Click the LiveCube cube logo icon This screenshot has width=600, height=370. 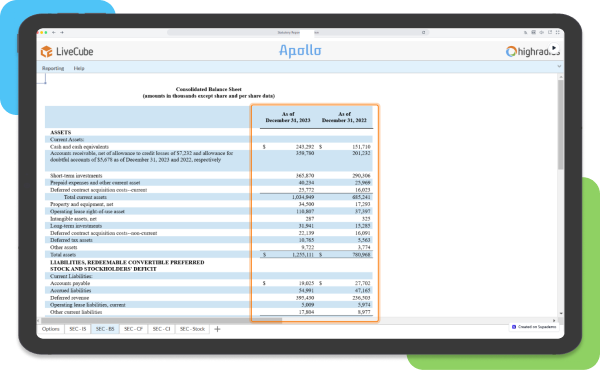(x=46, y=51)
